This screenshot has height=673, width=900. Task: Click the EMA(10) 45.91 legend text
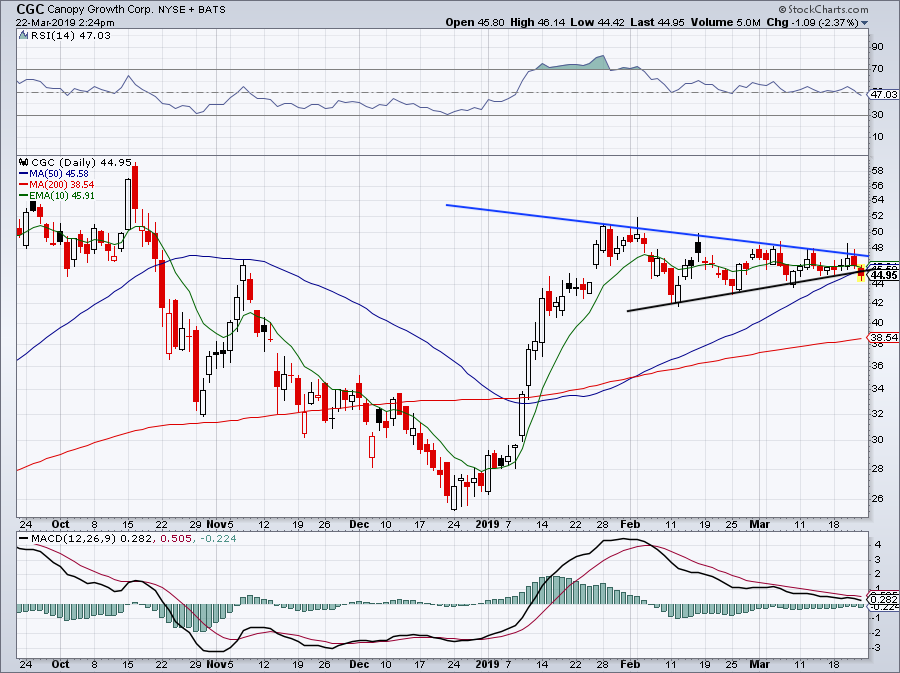[x=62, y=196]
